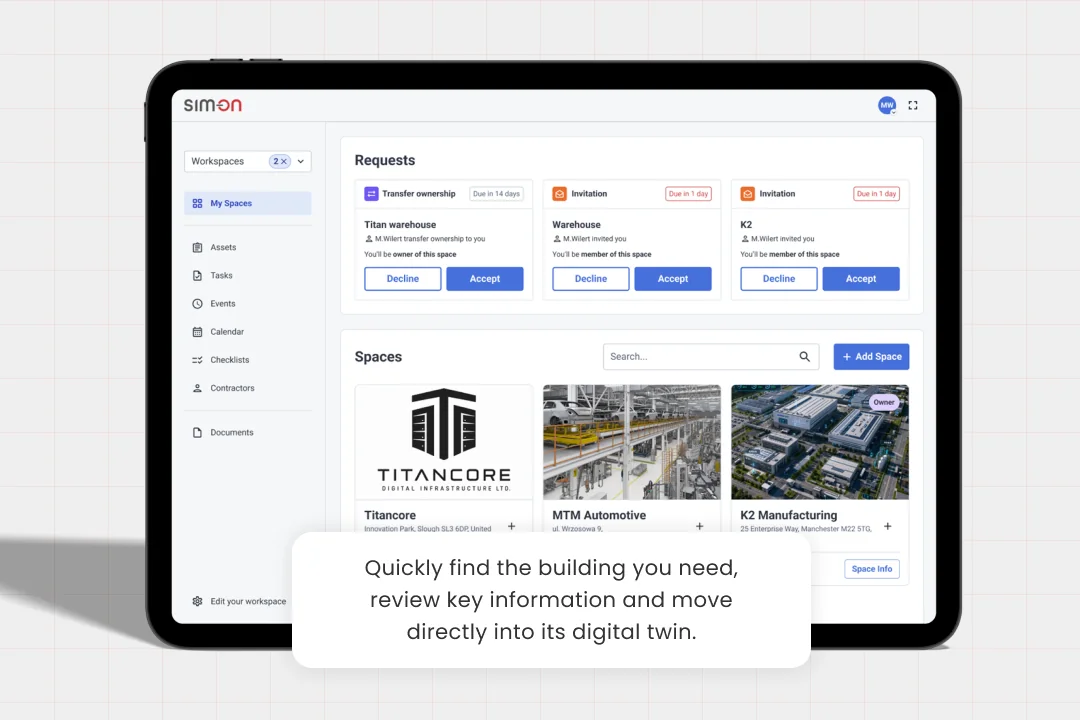The width and height of the screenshot is (1080, 720).
Task: Click the K2 Manufacturing space name
Action: tap(789, 515)
